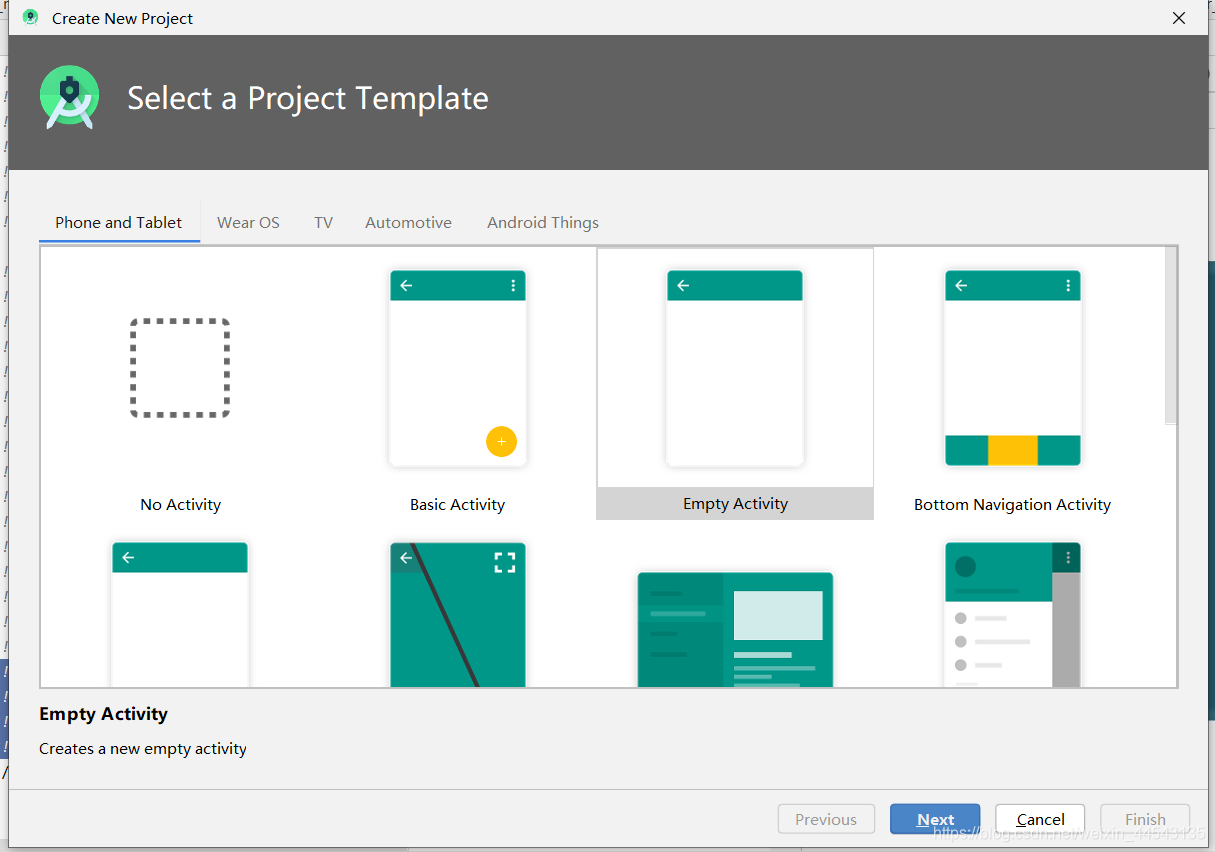Image resolution: width=1215 pixels, height=852 pixels.
Task: Click the template list vertical scrollbar
Action: tap(1171, 335)
